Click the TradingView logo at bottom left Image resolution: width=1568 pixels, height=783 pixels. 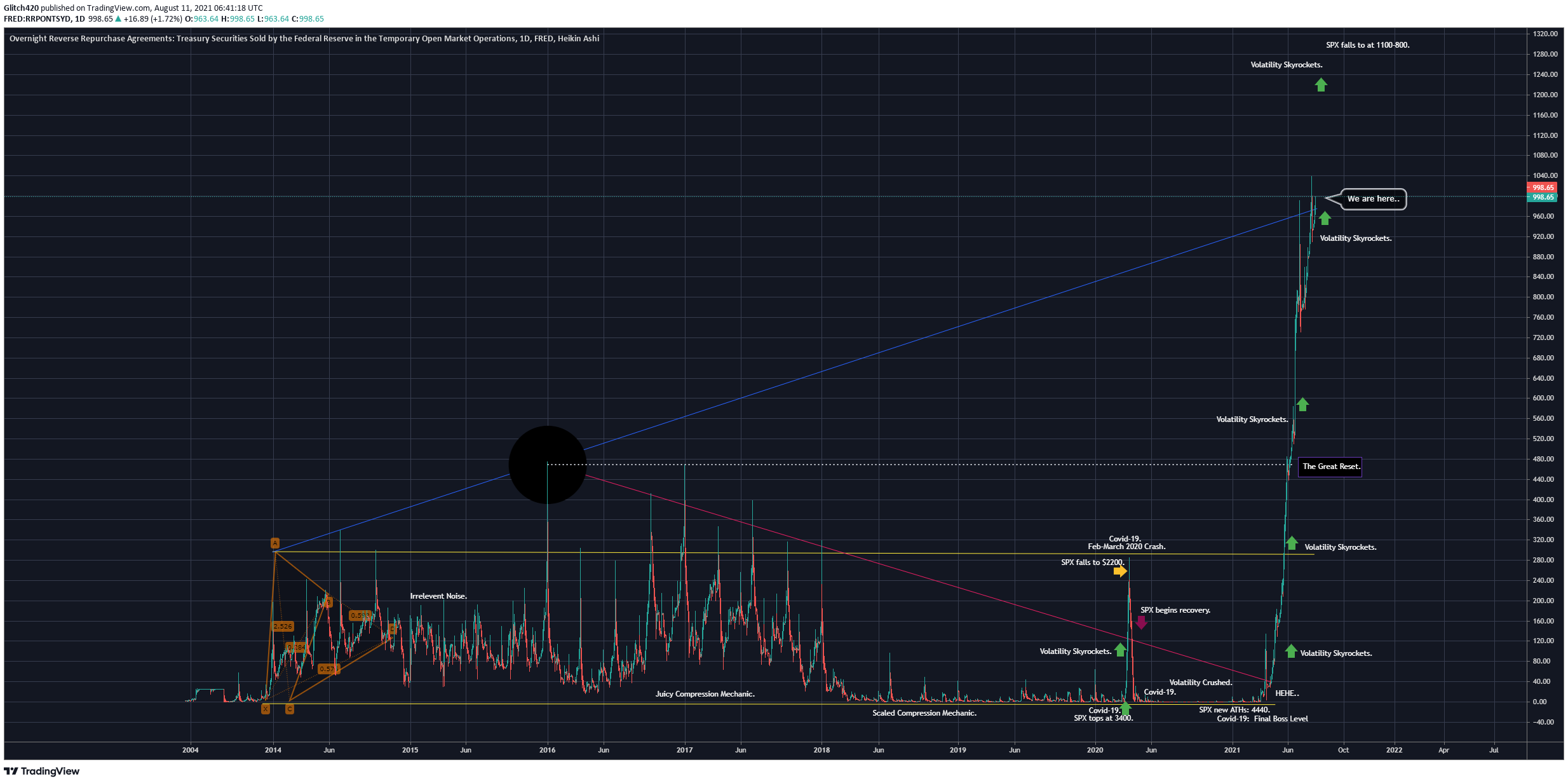(41, 772)
